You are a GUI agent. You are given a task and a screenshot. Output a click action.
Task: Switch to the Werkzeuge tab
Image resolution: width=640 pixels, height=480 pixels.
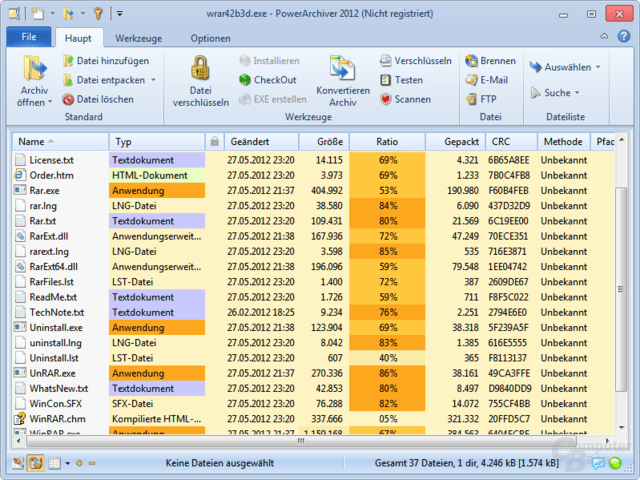(138, 38)
